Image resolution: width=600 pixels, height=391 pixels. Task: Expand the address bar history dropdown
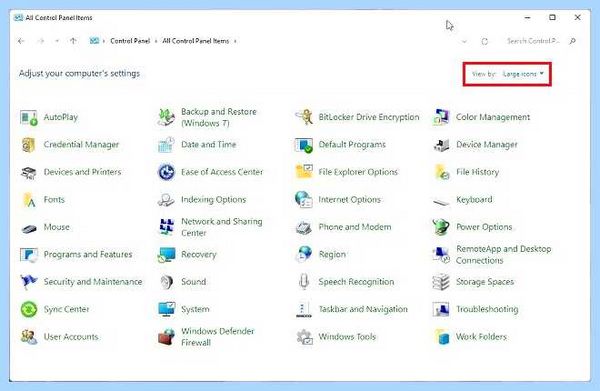pos(464,41)
